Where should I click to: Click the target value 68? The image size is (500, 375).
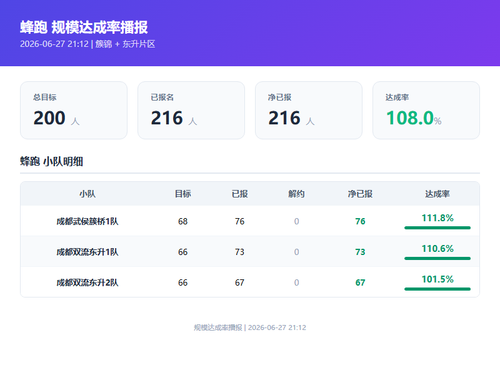coord(183,221)
